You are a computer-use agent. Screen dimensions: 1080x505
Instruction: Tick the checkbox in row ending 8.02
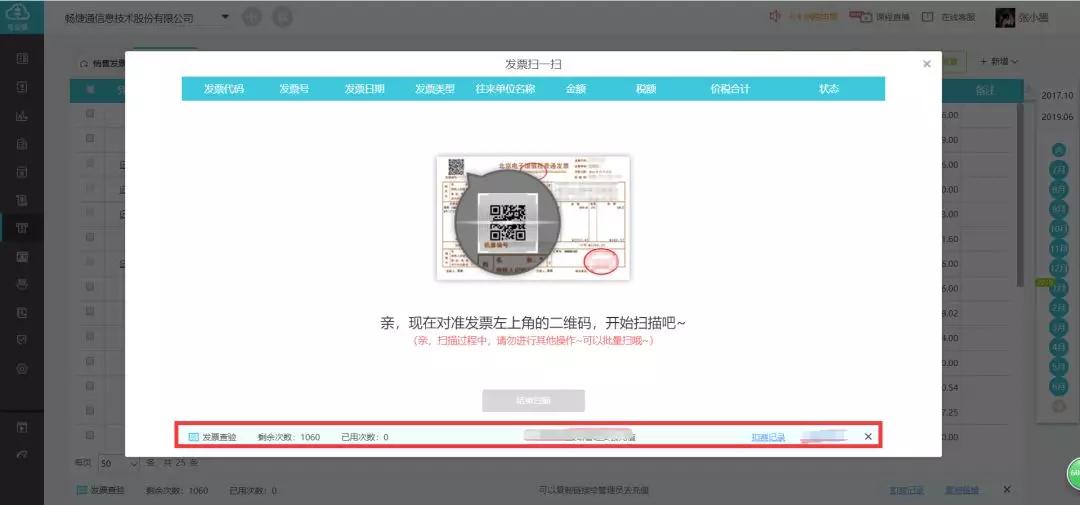(x=90, y=312)
